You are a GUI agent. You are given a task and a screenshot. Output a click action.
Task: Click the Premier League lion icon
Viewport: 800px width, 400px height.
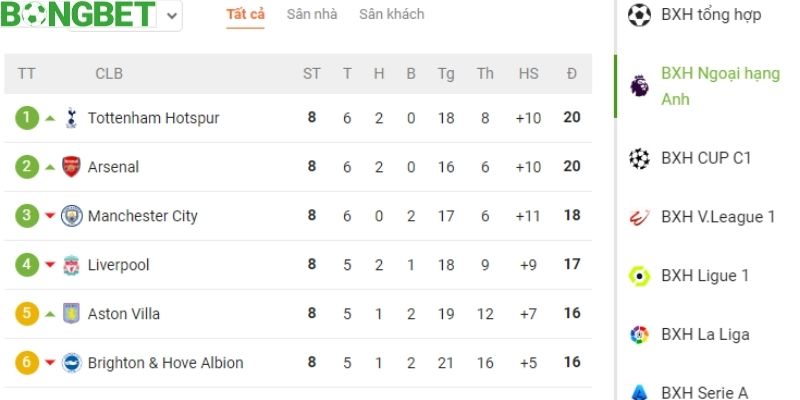639,86
